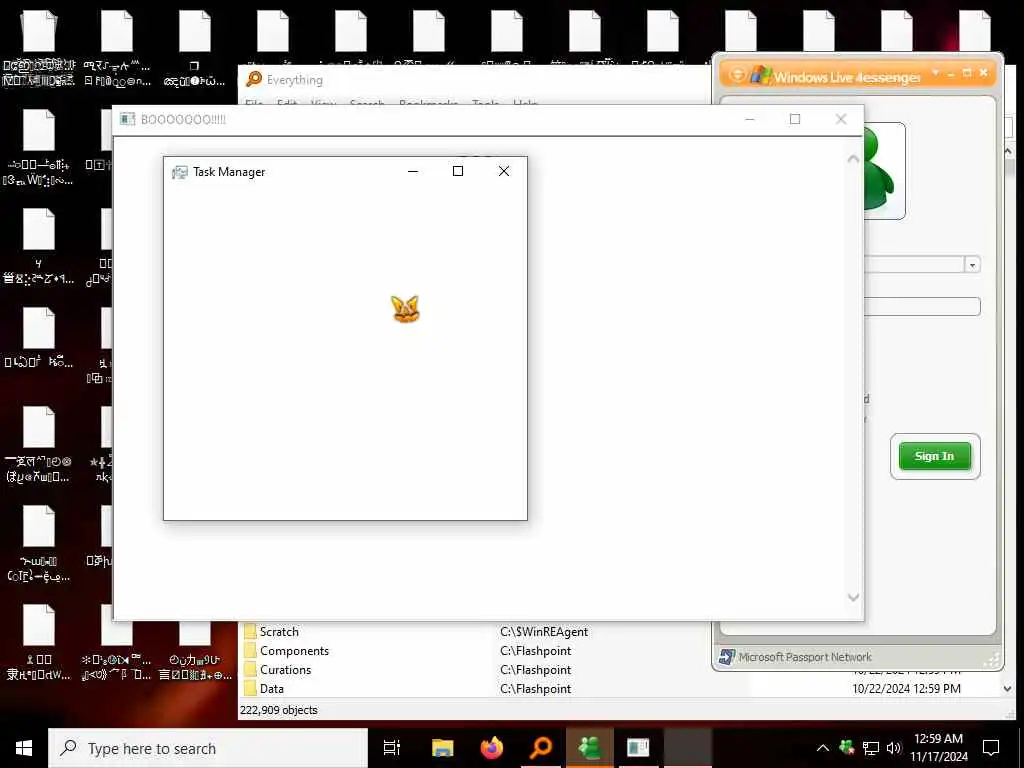Viewport: 1024px width, 768px height.
Task: Open the Messenger title bar dropdown arrow
Action: pos(935,72)
